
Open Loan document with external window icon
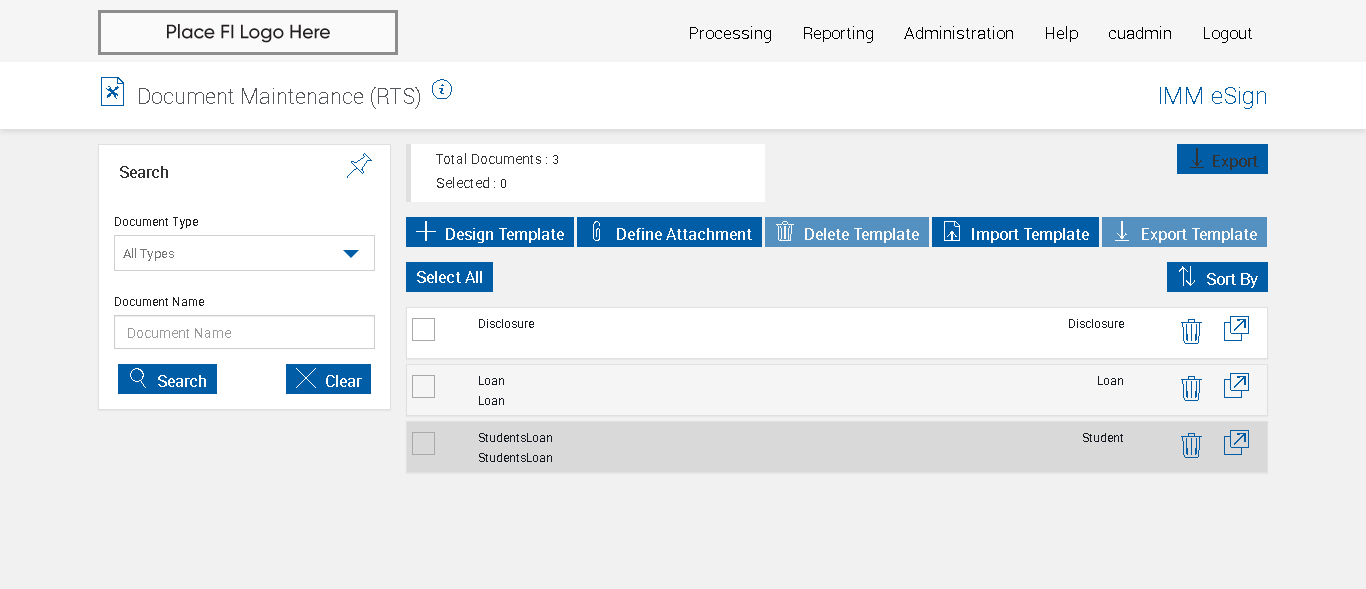point(1236,386)
